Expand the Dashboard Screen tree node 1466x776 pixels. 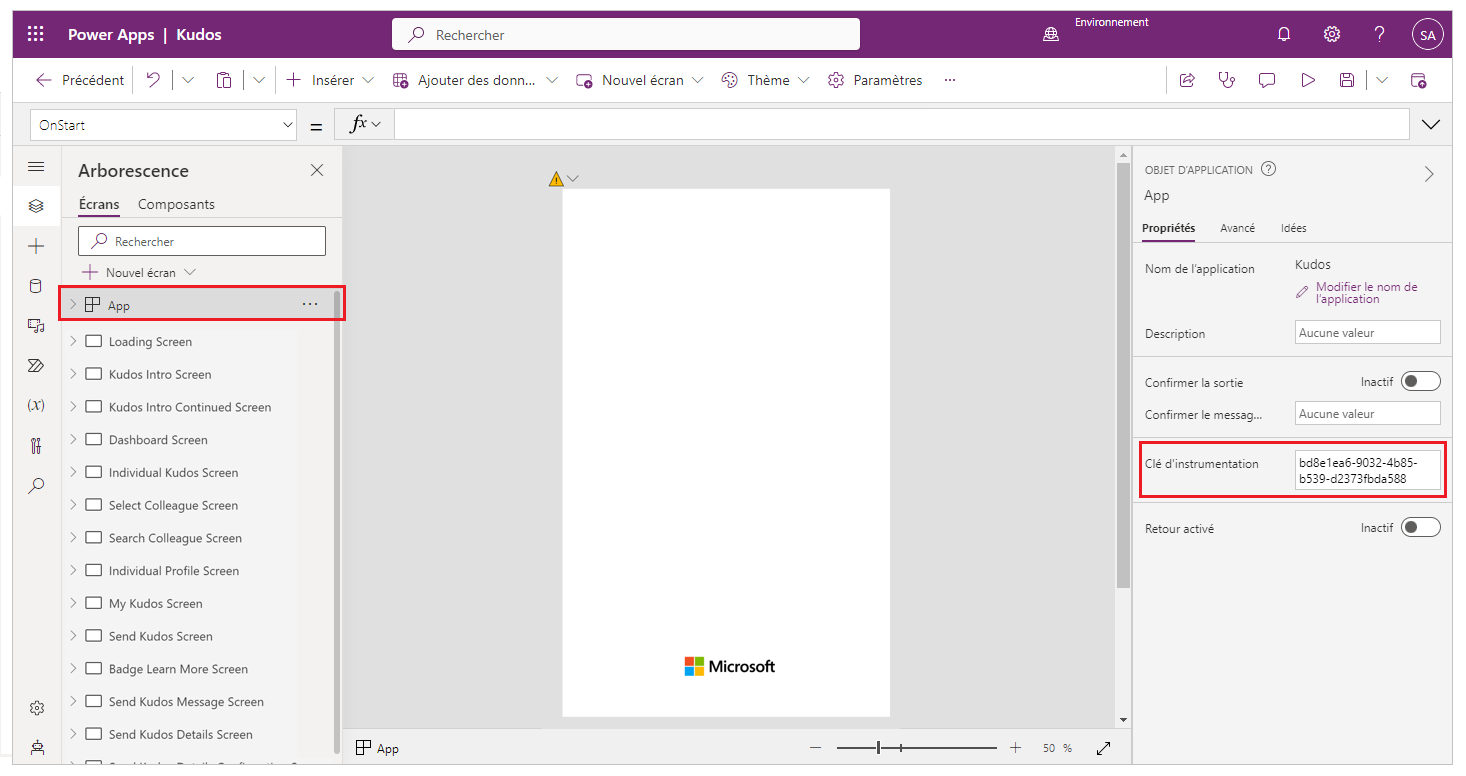tap(73, 439)
